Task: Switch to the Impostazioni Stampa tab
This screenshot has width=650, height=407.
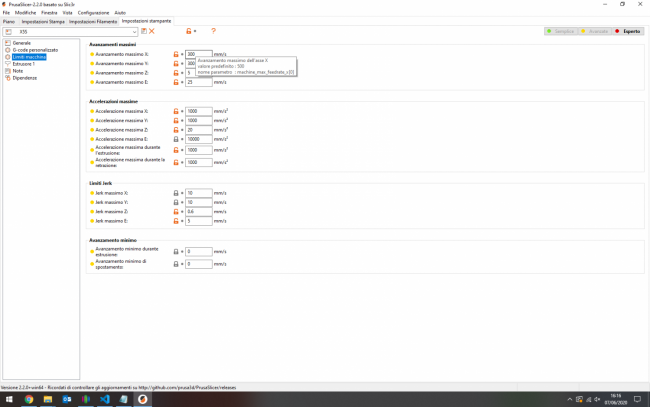Action: (43, 22)
